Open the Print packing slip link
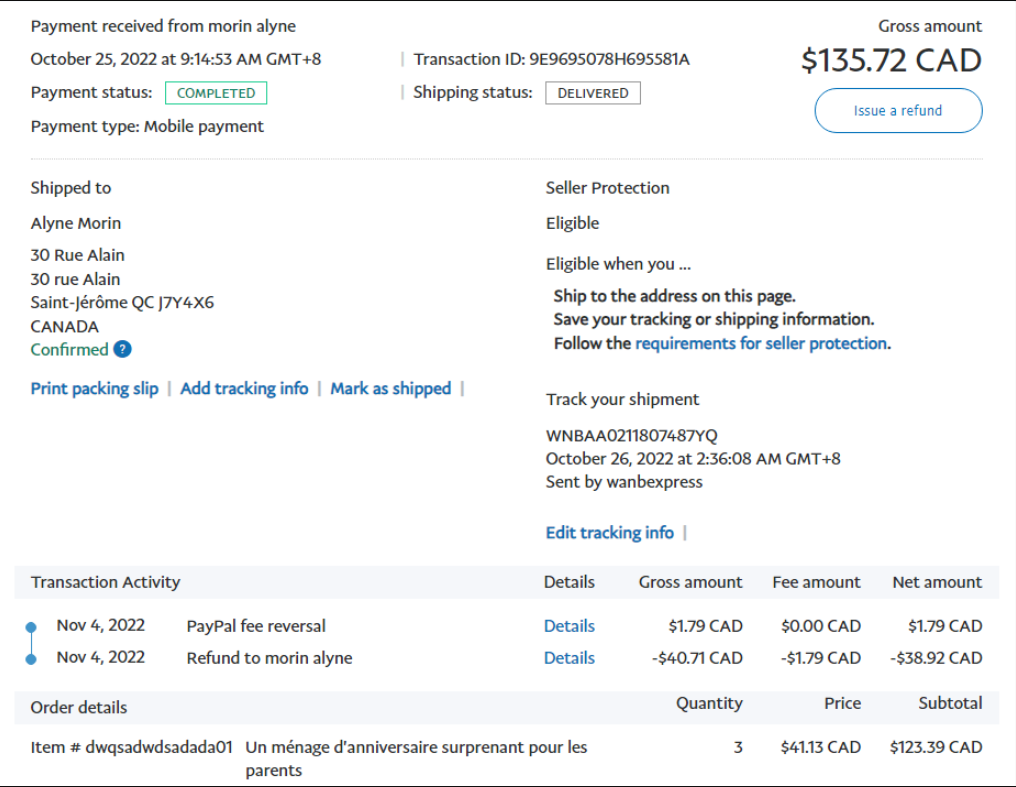The image size is (1016, 787). pos(94,388)
